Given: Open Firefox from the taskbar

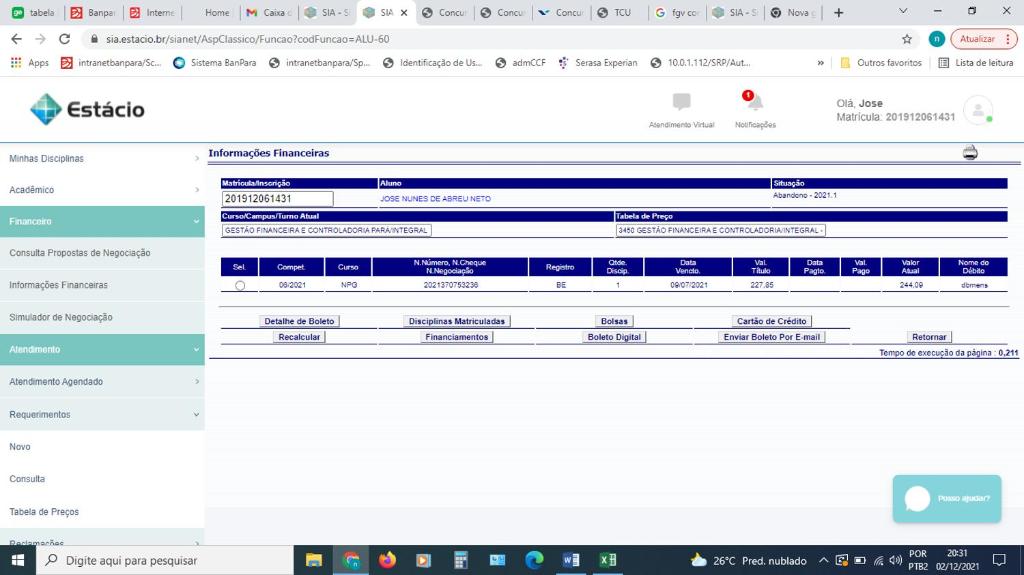Looking at the screenshot, I should click(x=387, y=560).
